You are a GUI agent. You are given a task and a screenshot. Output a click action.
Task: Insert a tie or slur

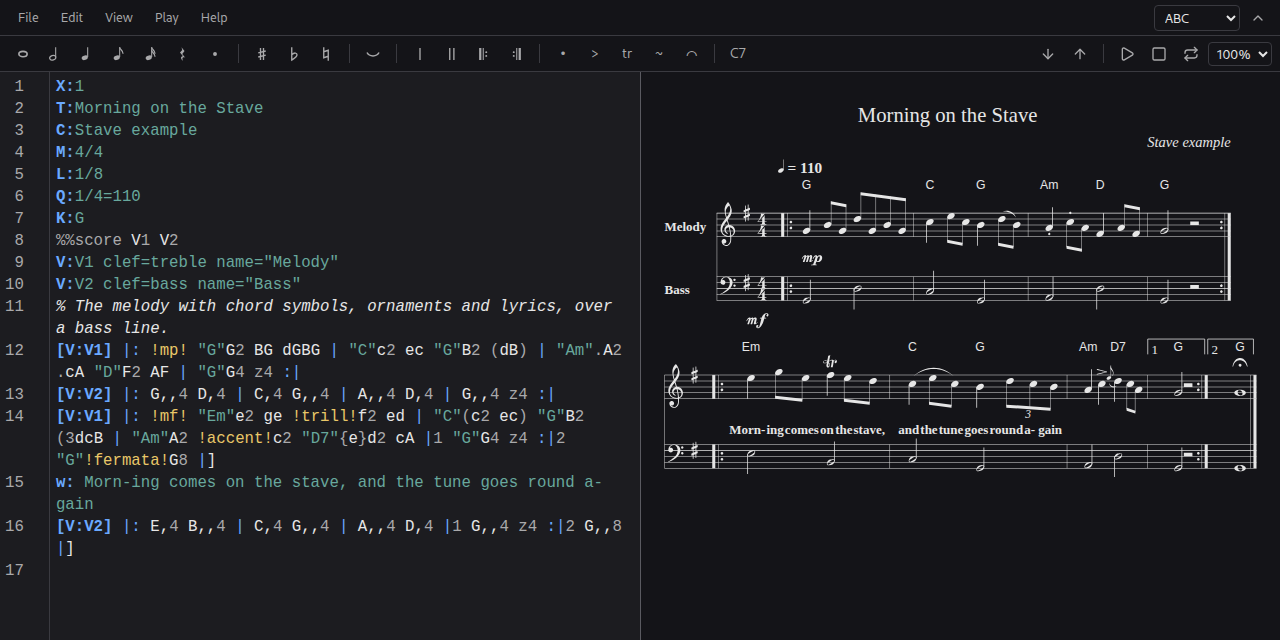373,54
